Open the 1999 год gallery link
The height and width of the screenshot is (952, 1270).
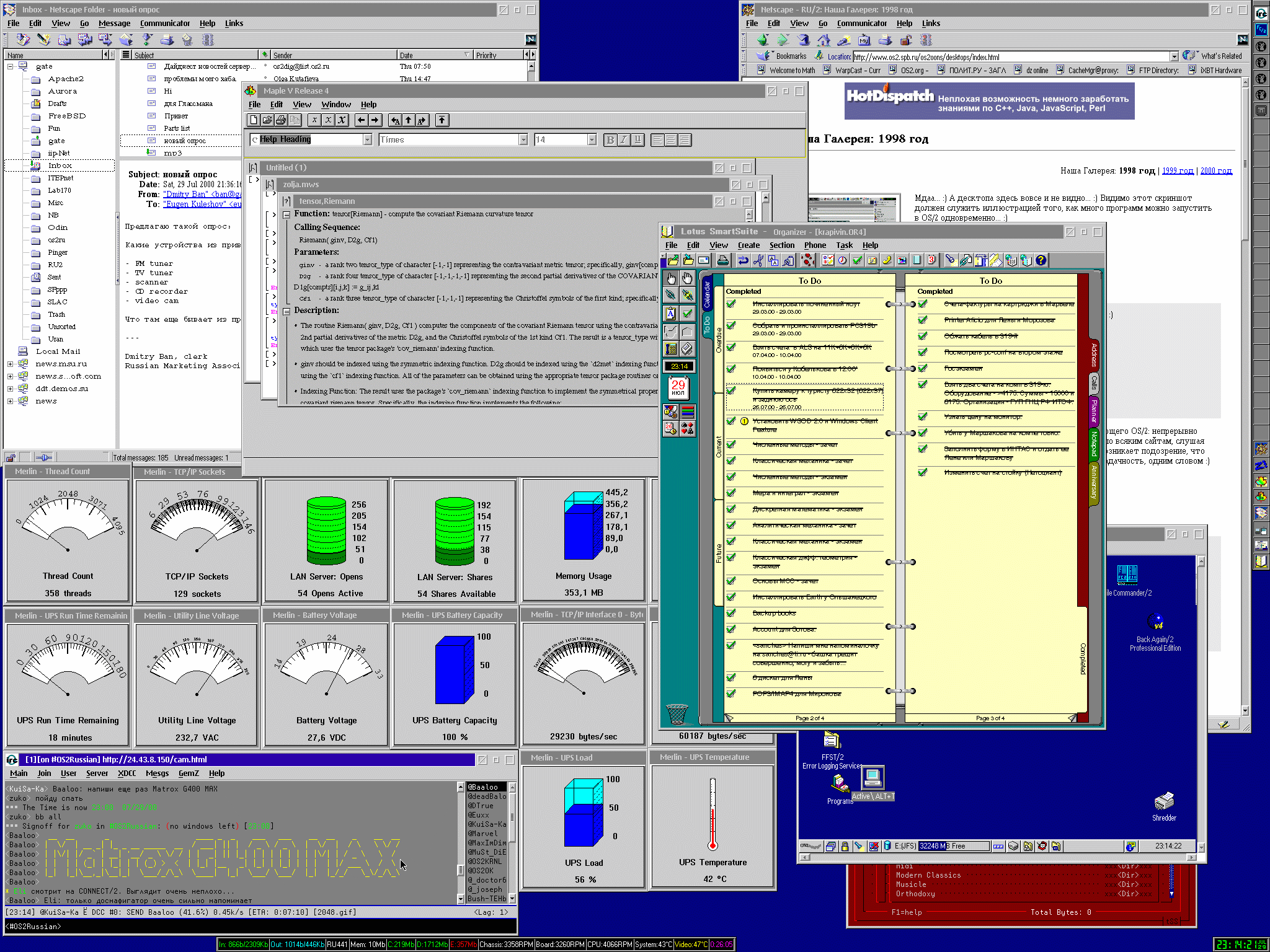[x=1177, y=170]
